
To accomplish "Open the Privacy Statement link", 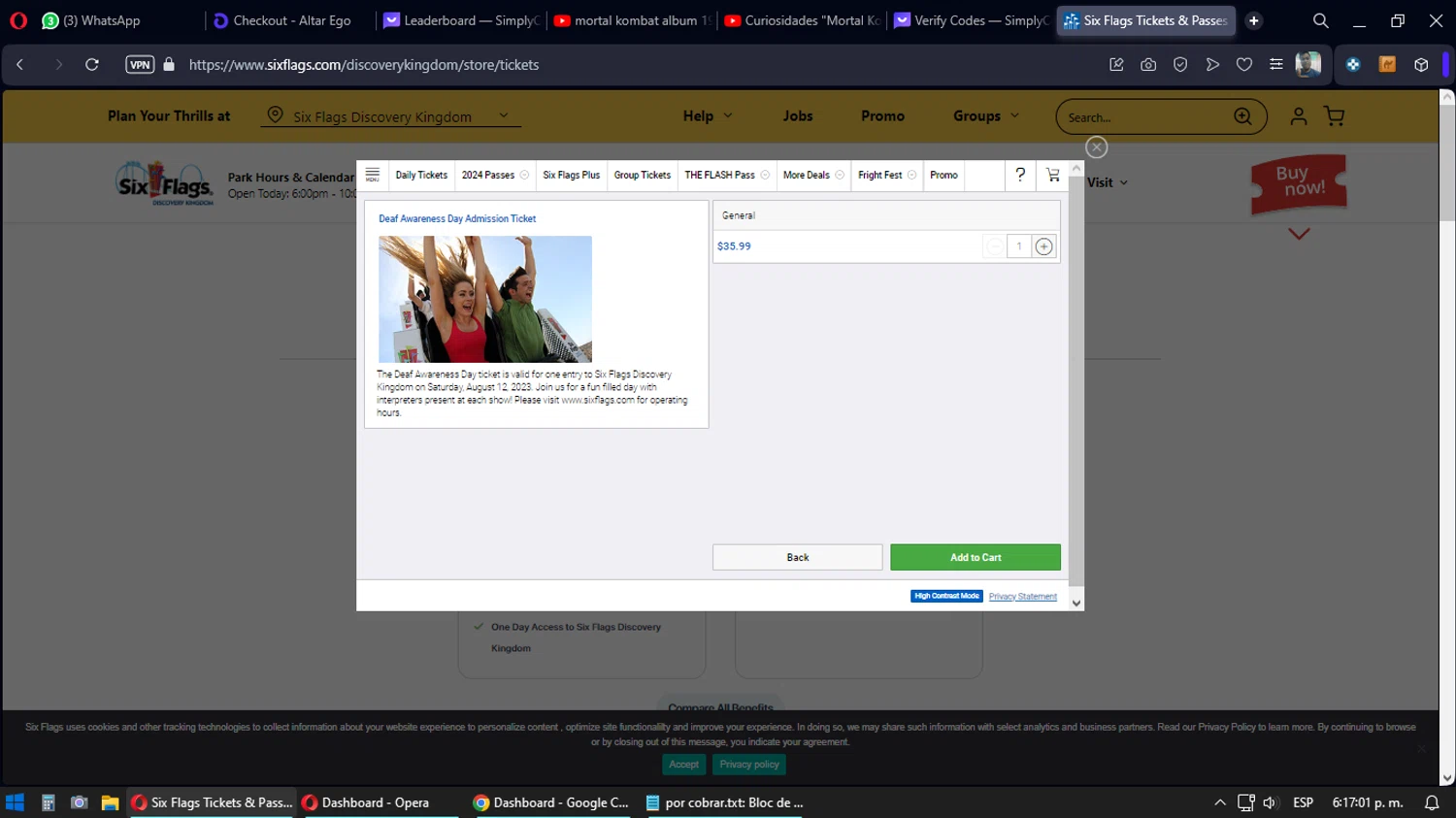I will click(1022, 597).
